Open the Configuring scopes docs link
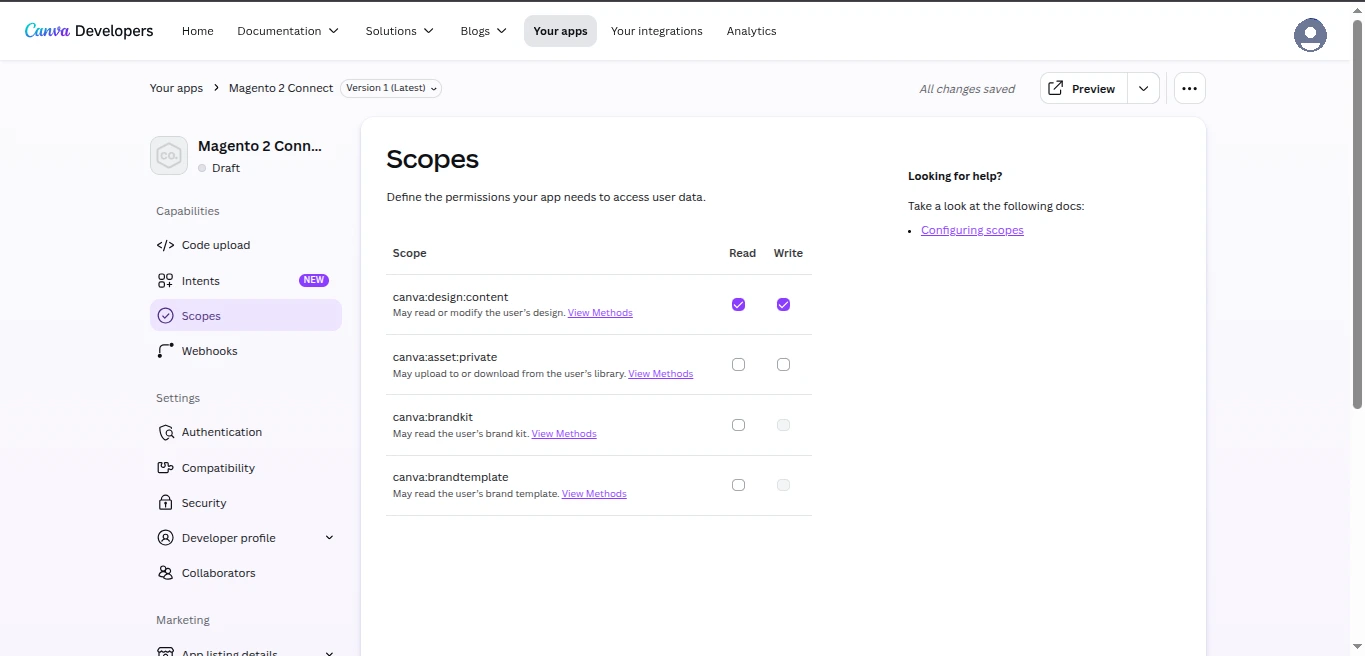The height and width of the screenshot is (656, 1365). tap(972, 230)
